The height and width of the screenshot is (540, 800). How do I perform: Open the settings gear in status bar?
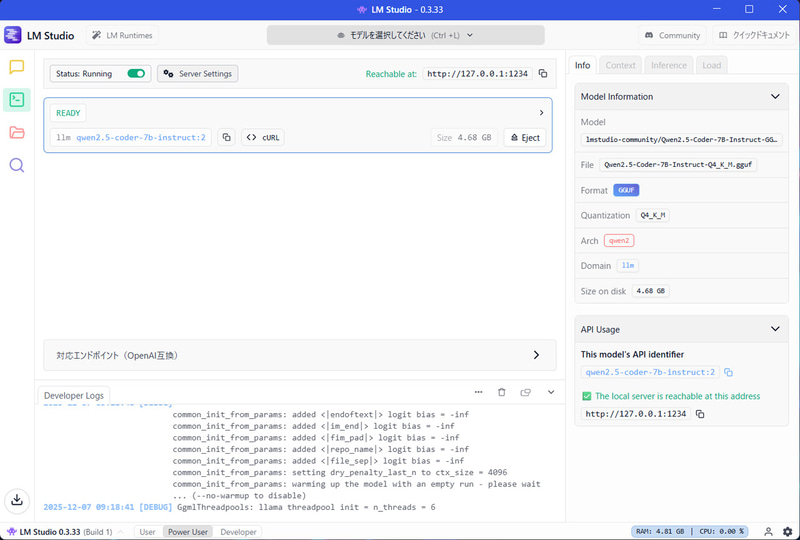pos(788,531)
